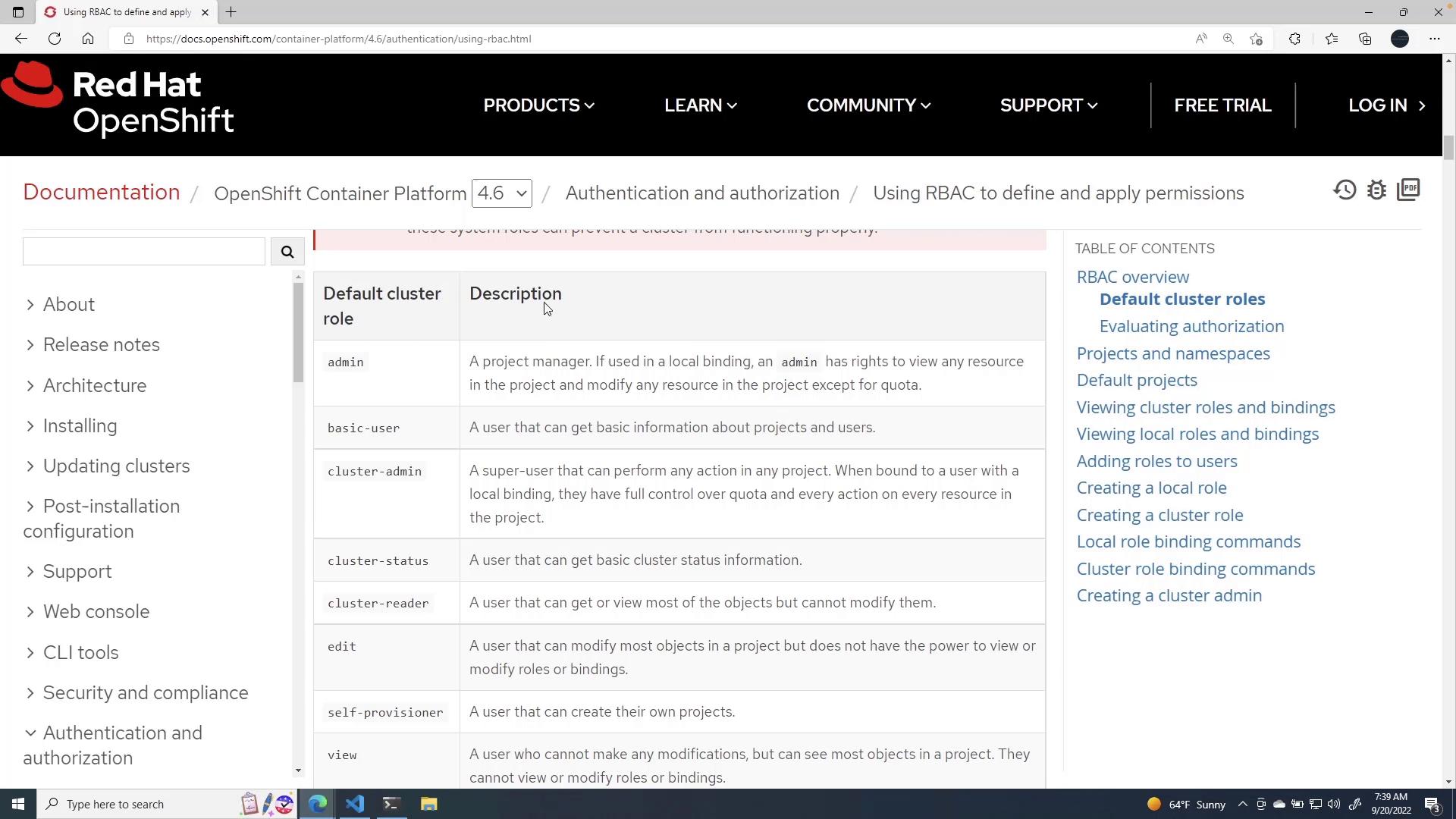
Task: Expand the About section in sidebar
Action: tap(59, 305)
